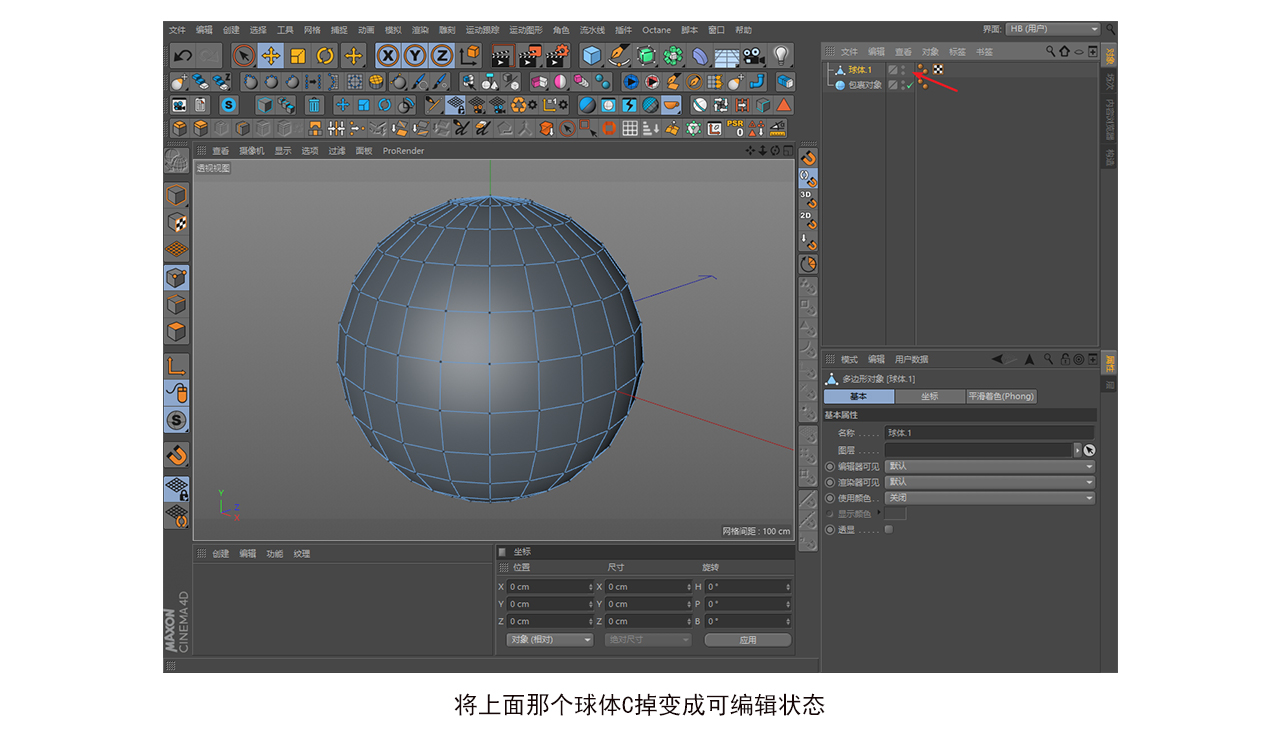This screenshot has height=741, width=1280.
Task: Click the home icon in object manager
Action: tap(1064, 51)
